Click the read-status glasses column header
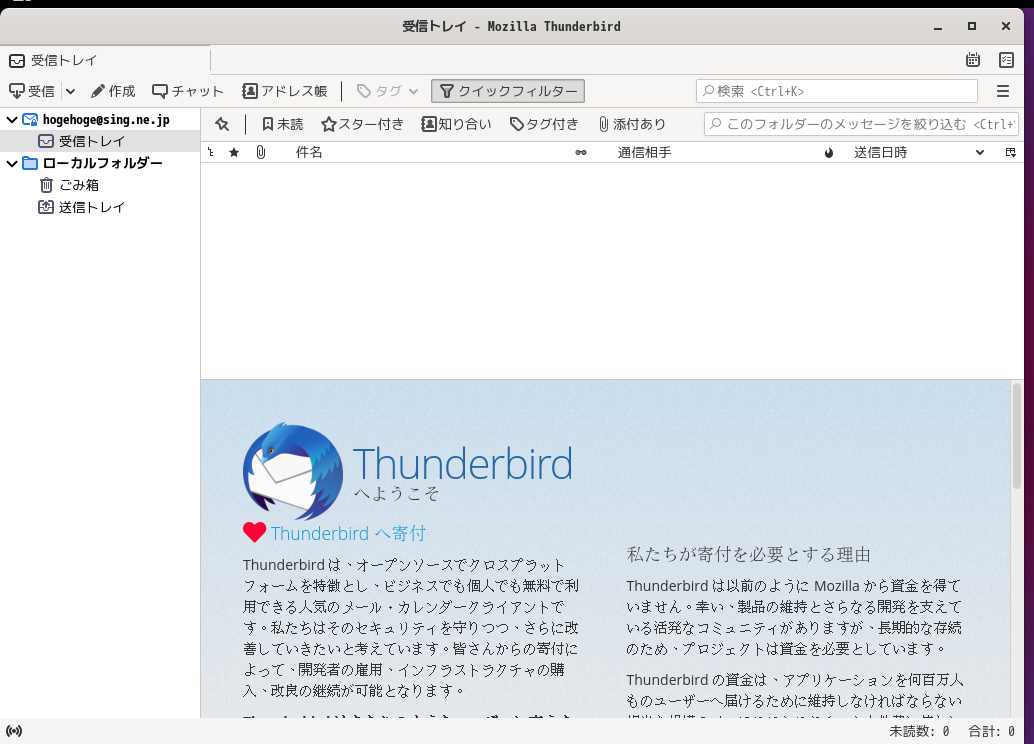1034x744 pixels. [580, 152]
